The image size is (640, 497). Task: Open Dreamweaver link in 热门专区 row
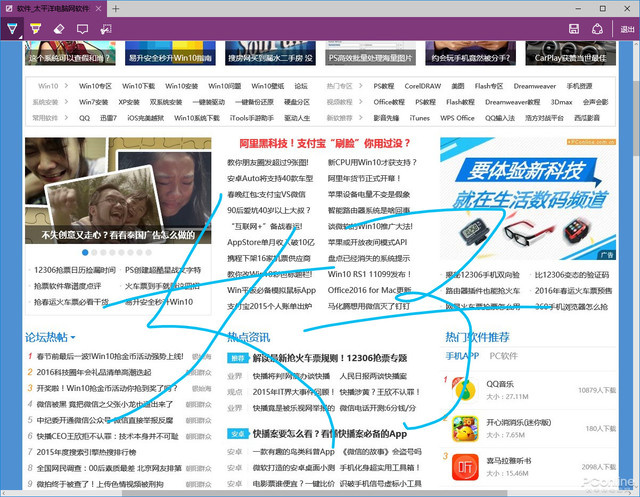535,86
